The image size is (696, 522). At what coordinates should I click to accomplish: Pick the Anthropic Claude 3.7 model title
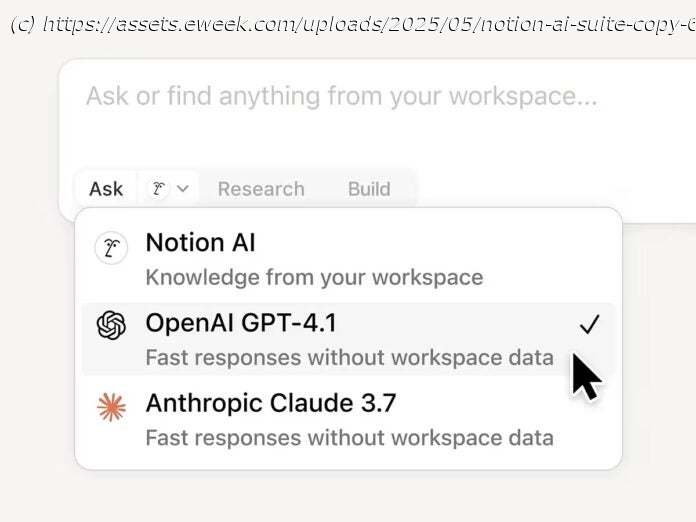[x=271, y=403]
